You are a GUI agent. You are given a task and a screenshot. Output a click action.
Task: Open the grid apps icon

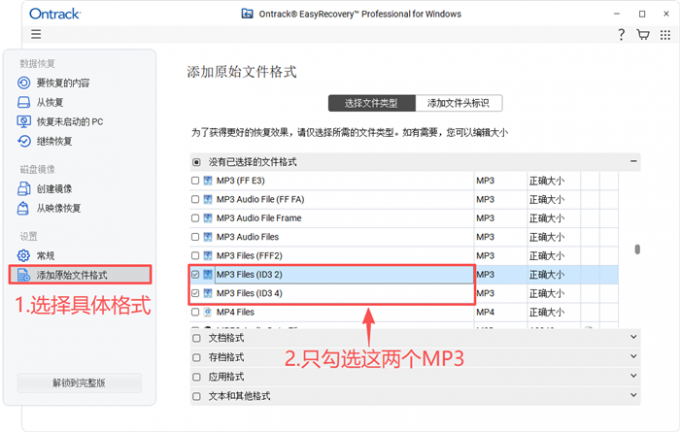click(665, 35)
